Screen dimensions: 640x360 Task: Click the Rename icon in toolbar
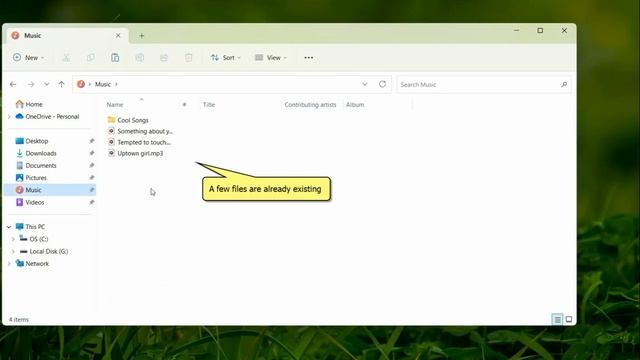coord(140,58)
